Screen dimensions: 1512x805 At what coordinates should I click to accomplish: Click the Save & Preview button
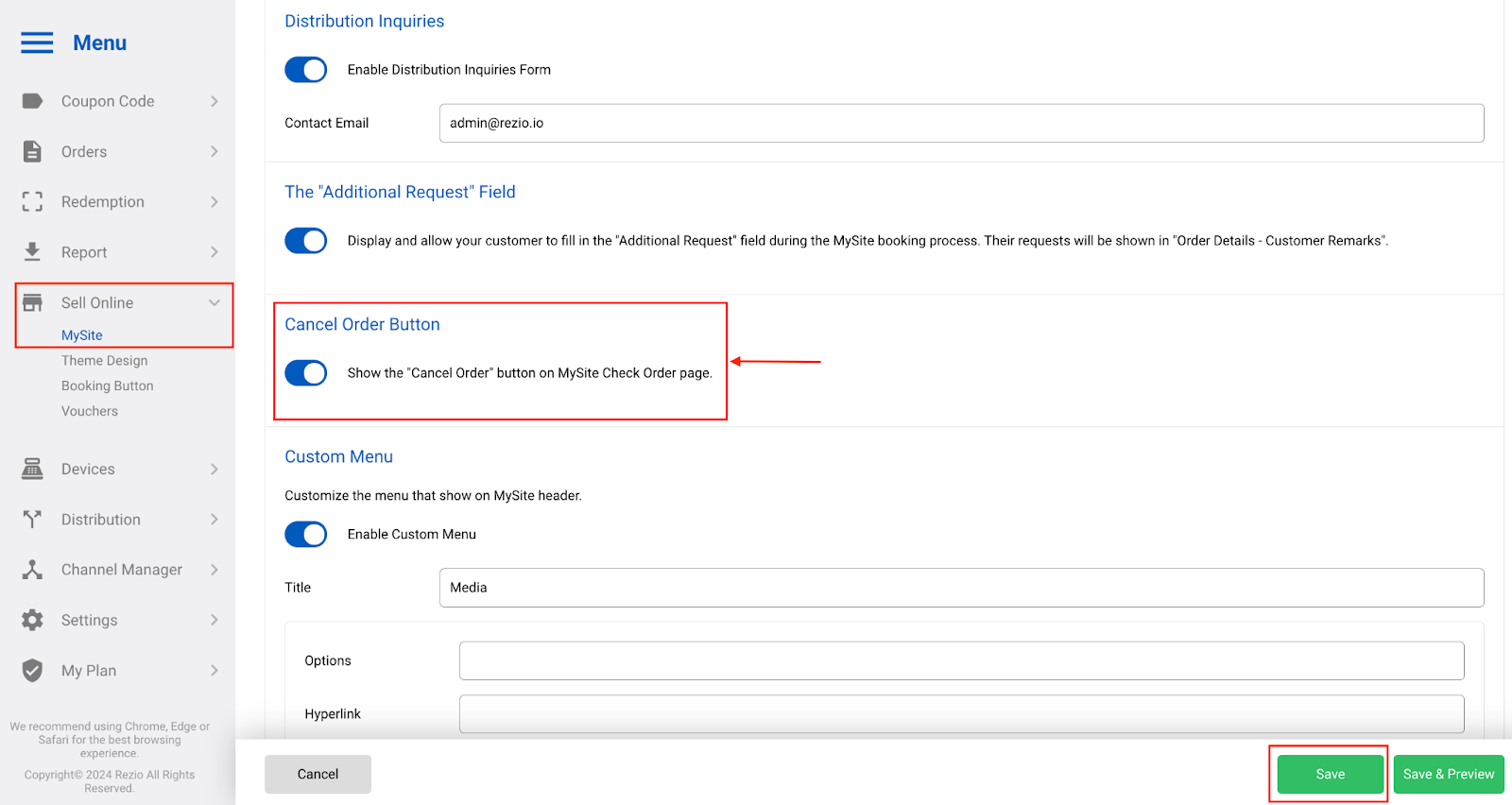click(1449, 774)
